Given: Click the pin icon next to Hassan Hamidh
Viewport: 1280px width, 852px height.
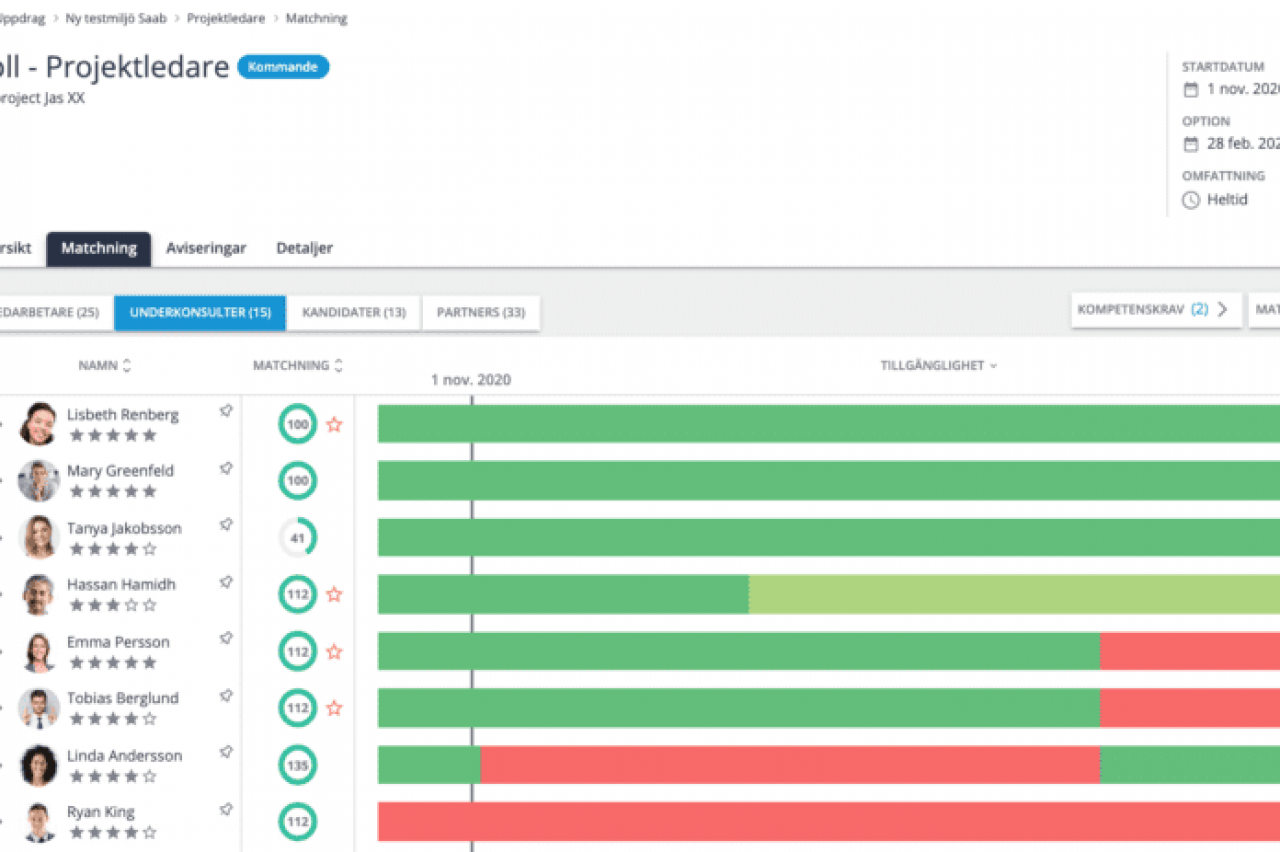Looking at the screenshot, I should 226,581.
